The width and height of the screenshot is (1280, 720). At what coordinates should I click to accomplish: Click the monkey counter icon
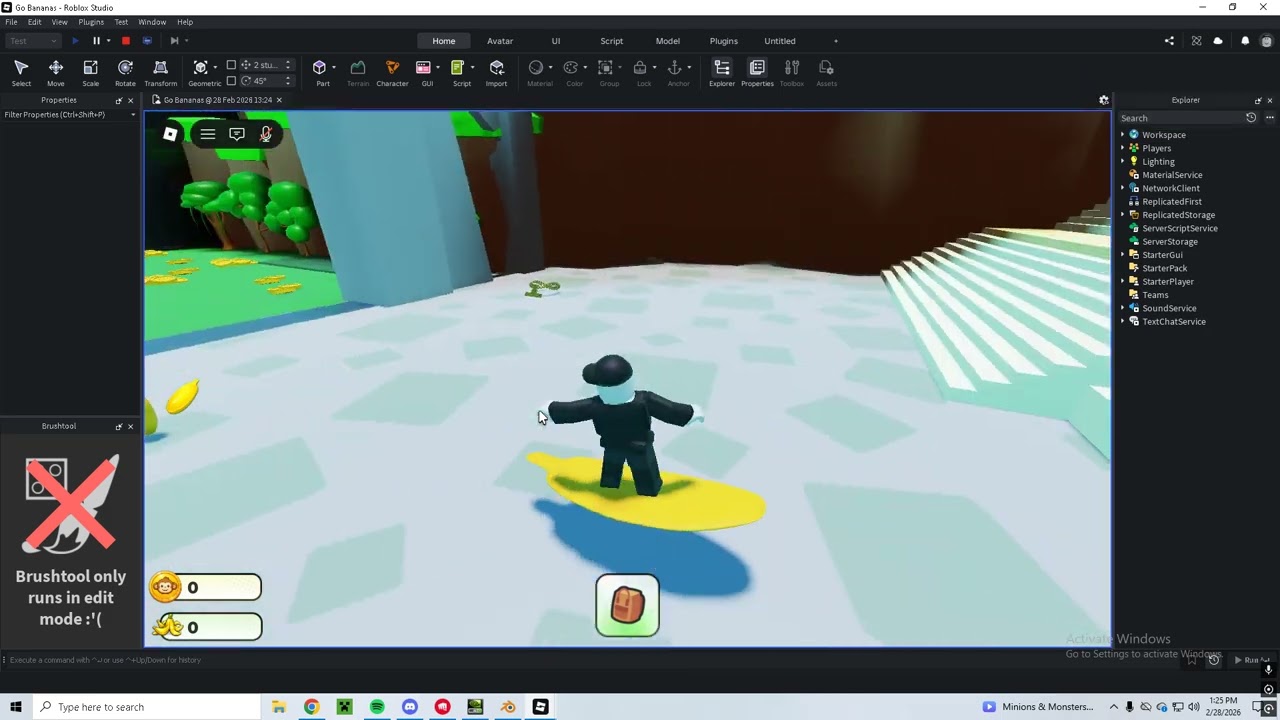click(165, 587)
